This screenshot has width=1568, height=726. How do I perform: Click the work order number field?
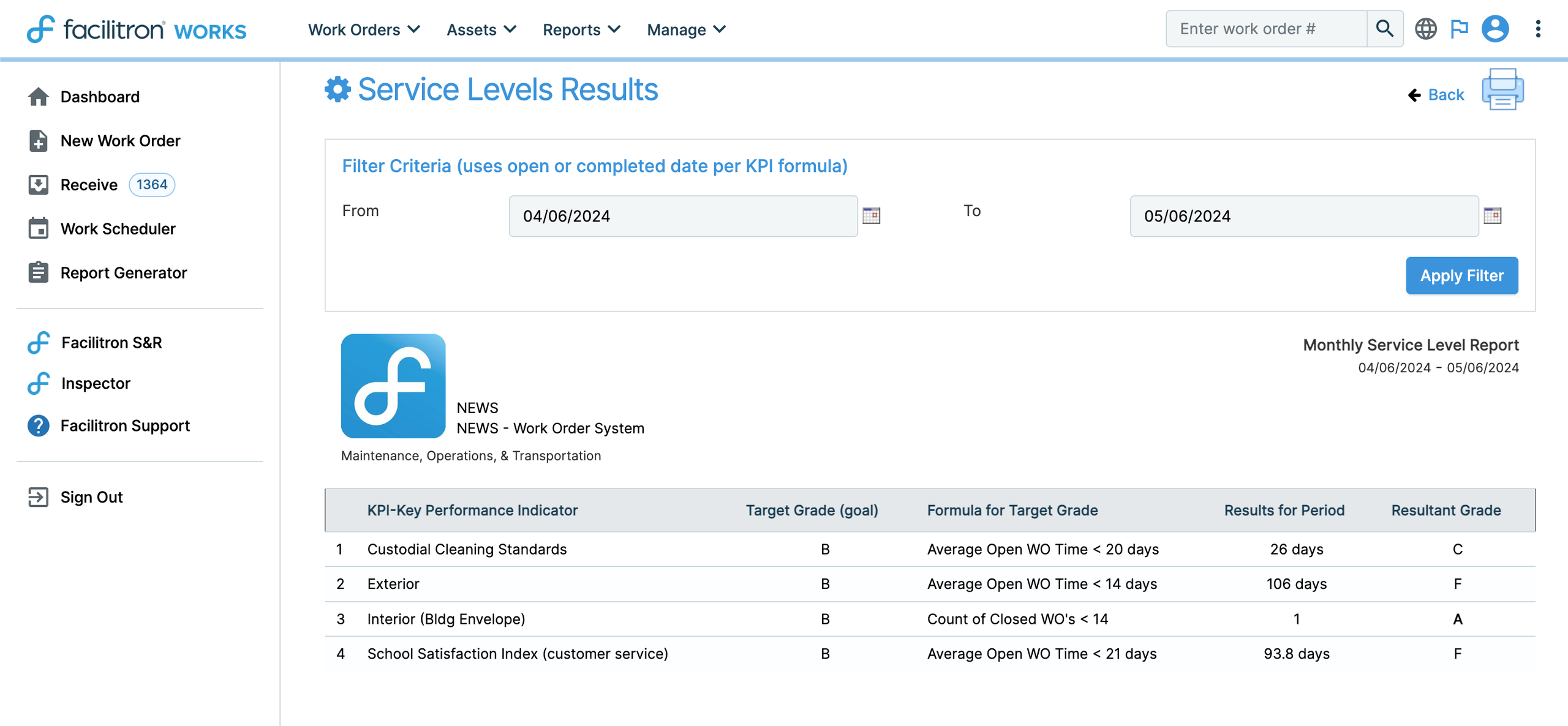click(1265, 29)
